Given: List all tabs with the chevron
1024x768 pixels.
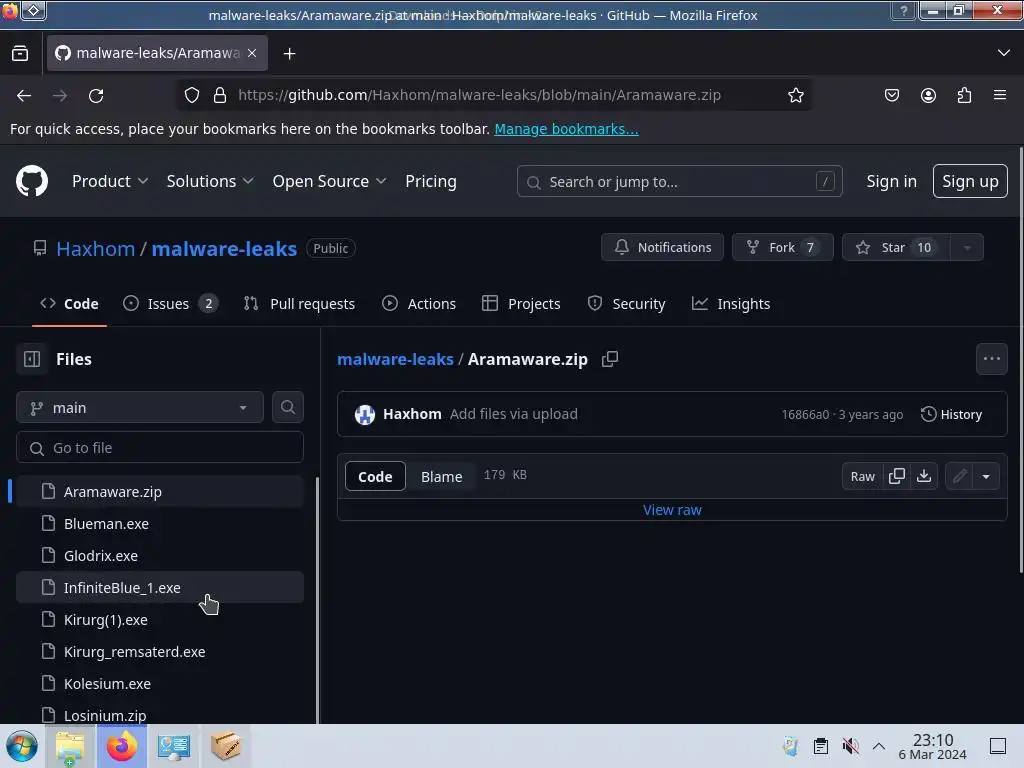Looking at the screenshot, I should click(1004, 53).
